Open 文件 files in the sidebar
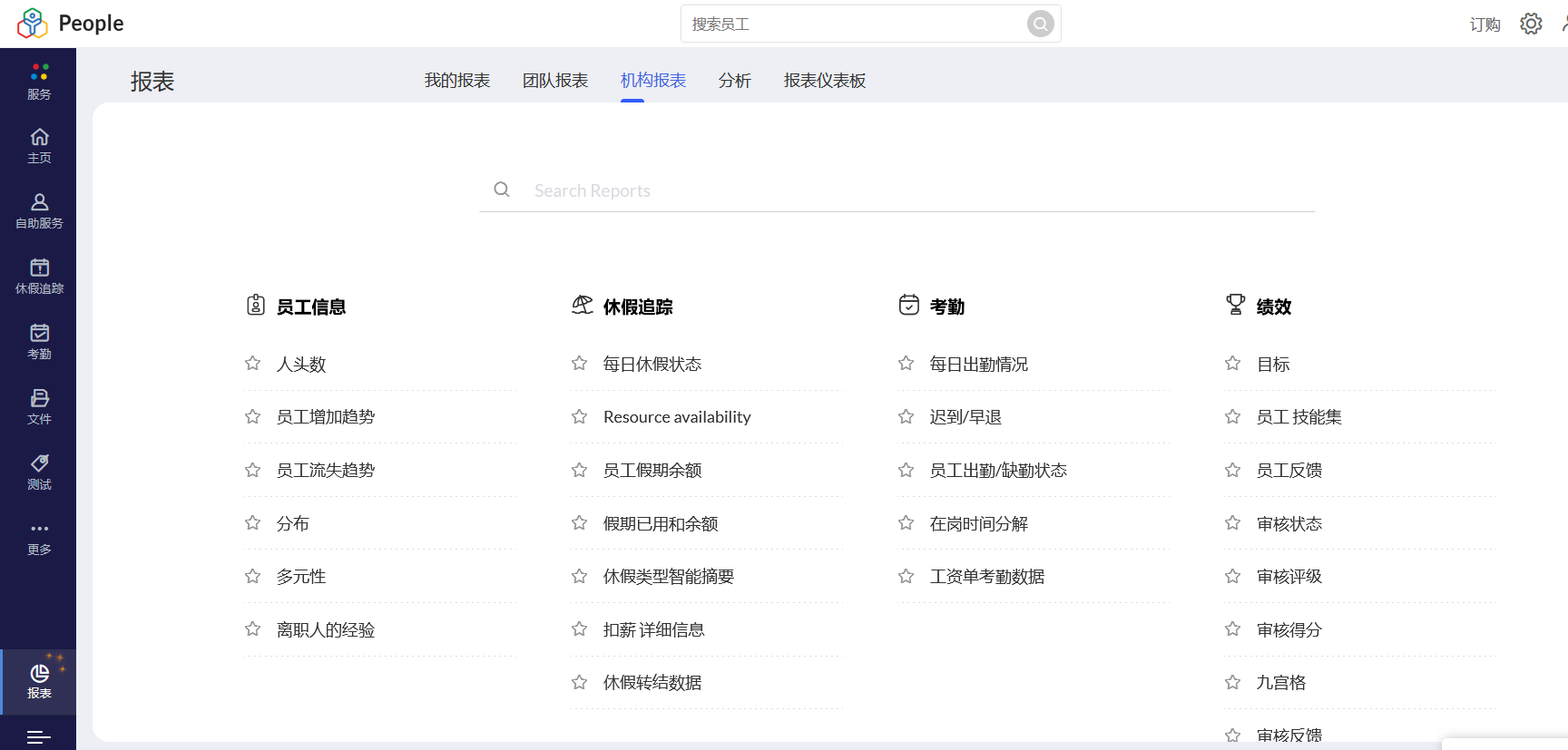 pyautogui.click(x=39, y=406)
